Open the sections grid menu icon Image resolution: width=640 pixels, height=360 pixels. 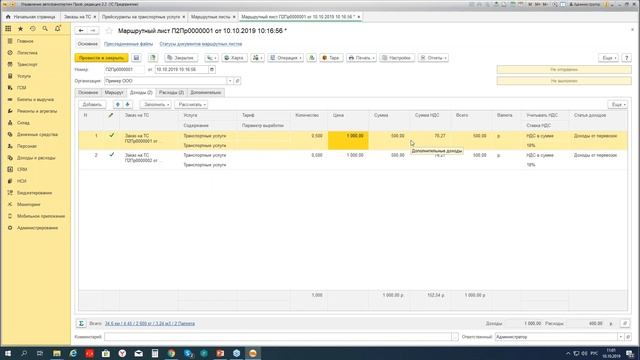point(8,29)
